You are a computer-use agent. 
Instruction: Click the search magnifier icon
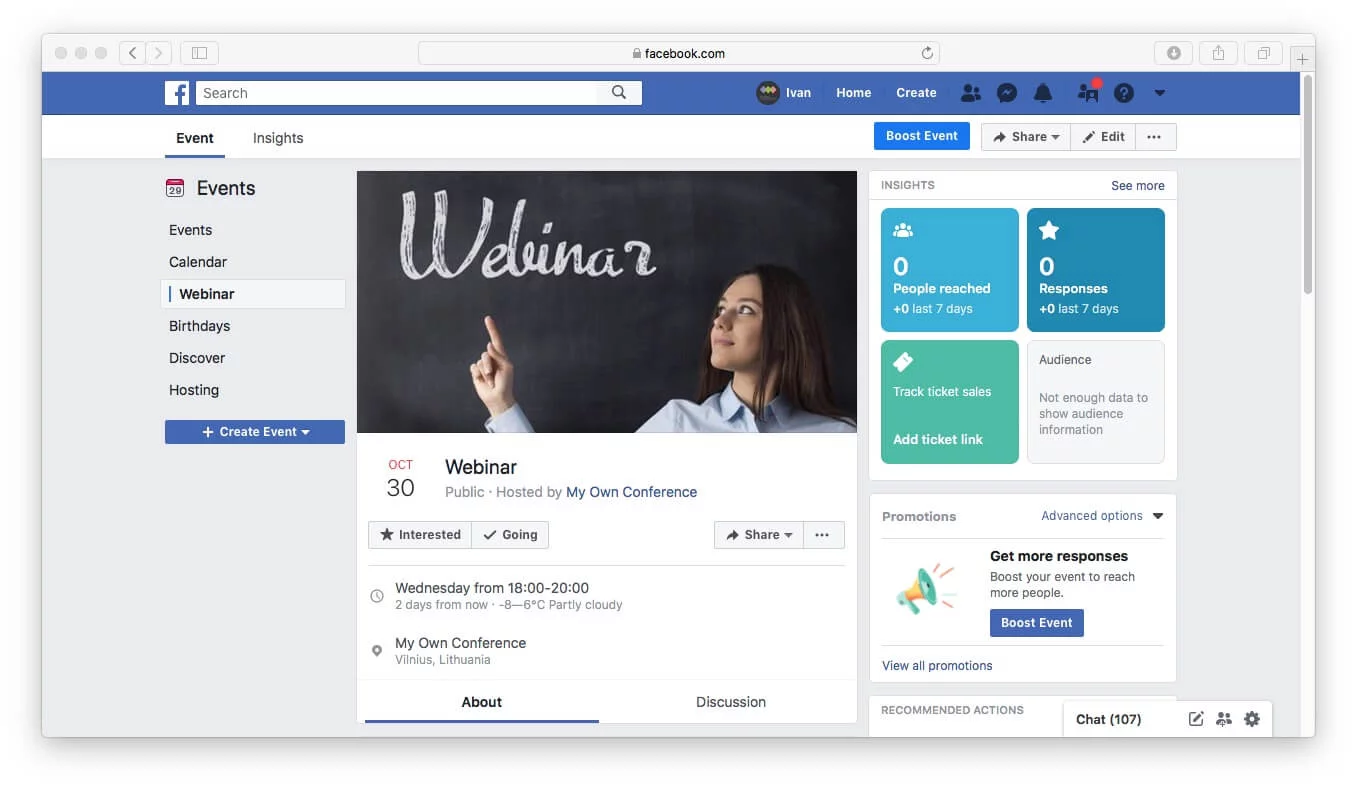618,92
